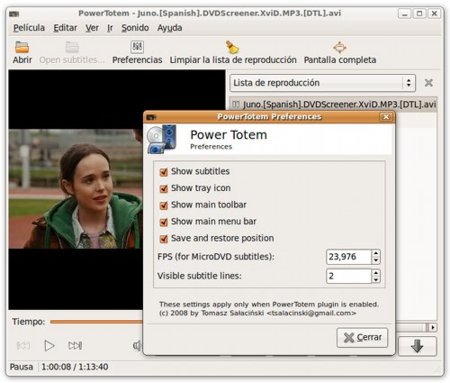Move playlist item down with arrow button
The width and height of the screenshot is (450, 383).
tap(417, 346)
